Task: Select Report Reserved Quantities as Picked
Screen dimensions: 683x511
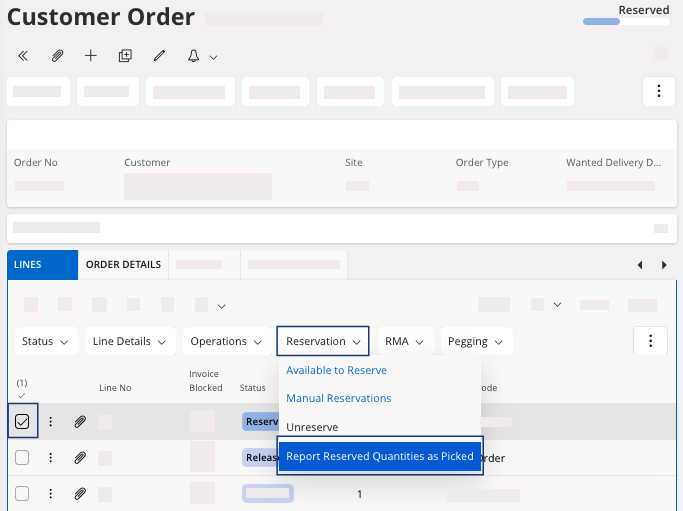Action: (x=380, y=456)
